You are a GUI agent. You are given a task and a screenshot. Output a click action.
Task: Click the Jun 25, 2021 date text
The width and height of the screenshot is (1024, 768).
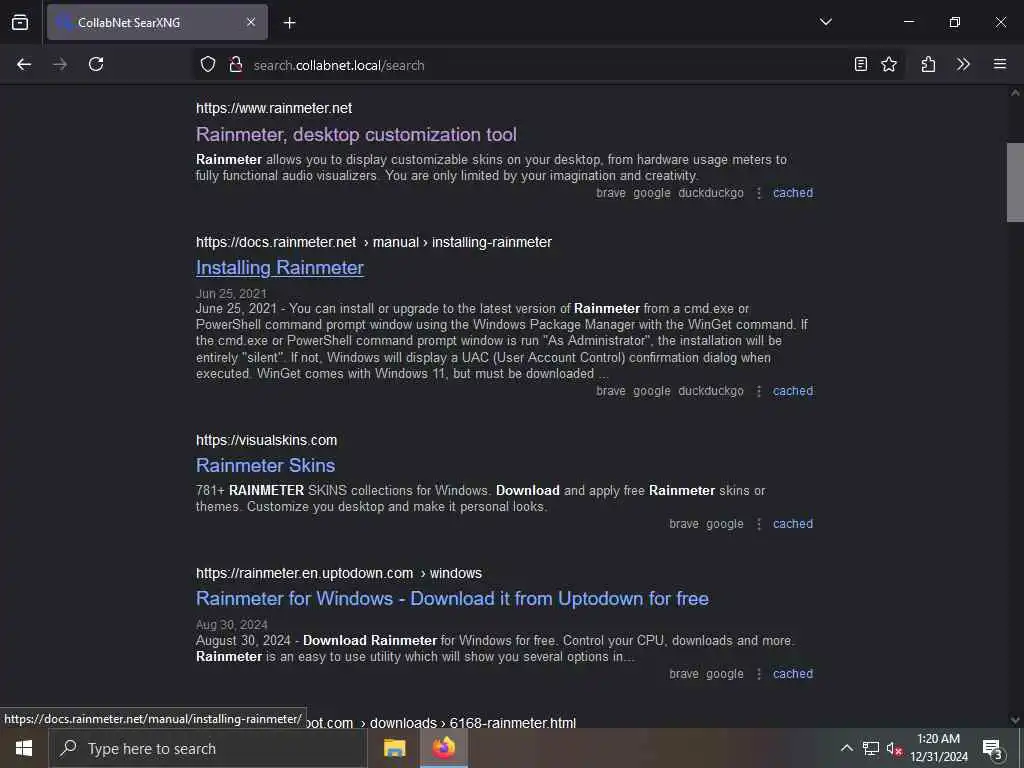[x=231, y=294]
